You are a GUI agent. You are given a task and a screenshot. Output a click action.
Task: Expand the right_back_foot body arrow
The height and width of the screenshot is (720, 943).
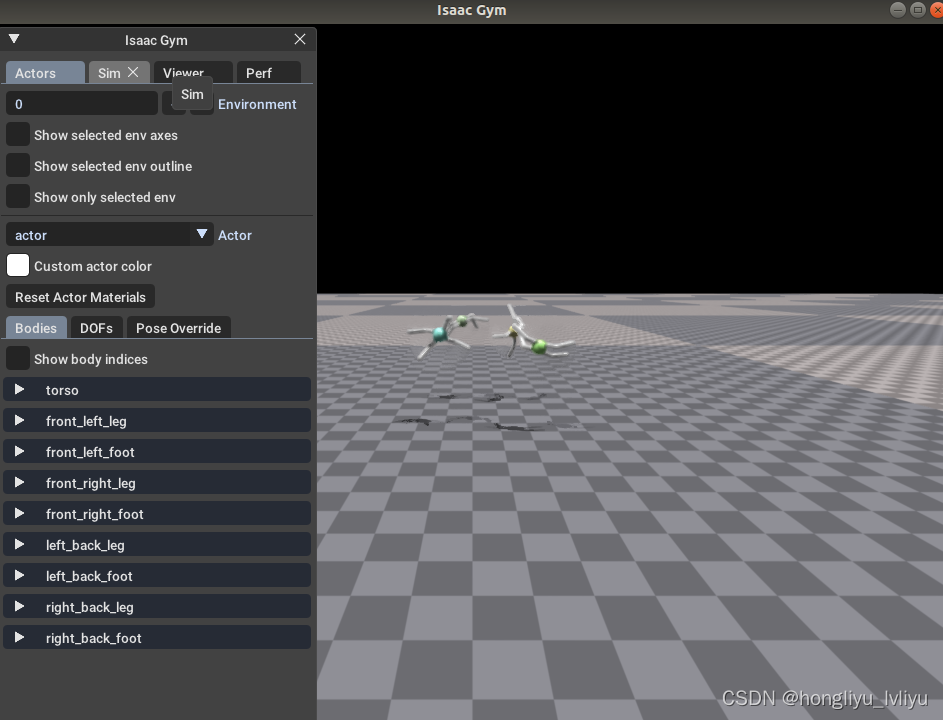coord(19,638)
